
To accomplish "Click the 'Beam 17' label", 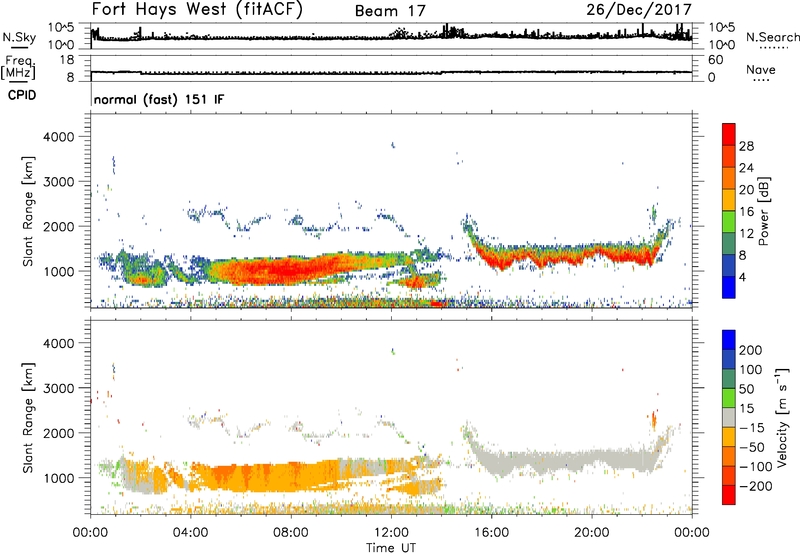I will (x=390, y=11).
